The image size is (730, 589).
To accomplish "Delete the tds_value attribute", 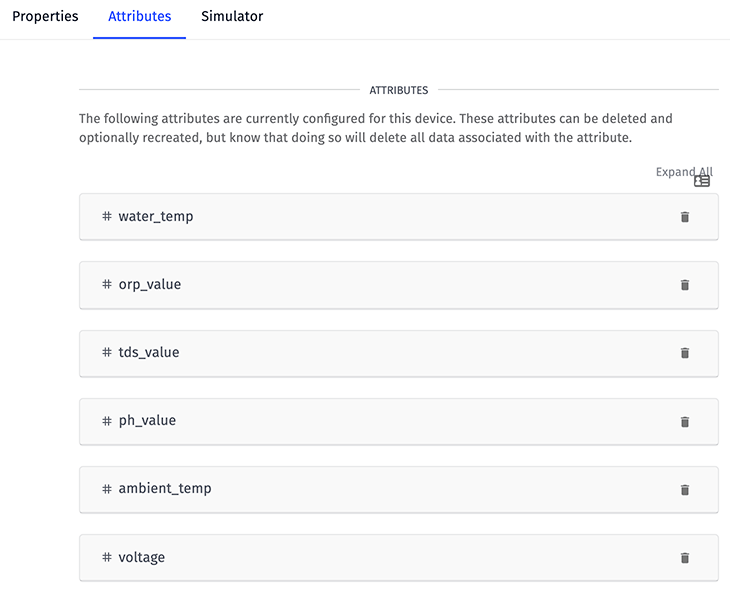I will pos(685,353).
